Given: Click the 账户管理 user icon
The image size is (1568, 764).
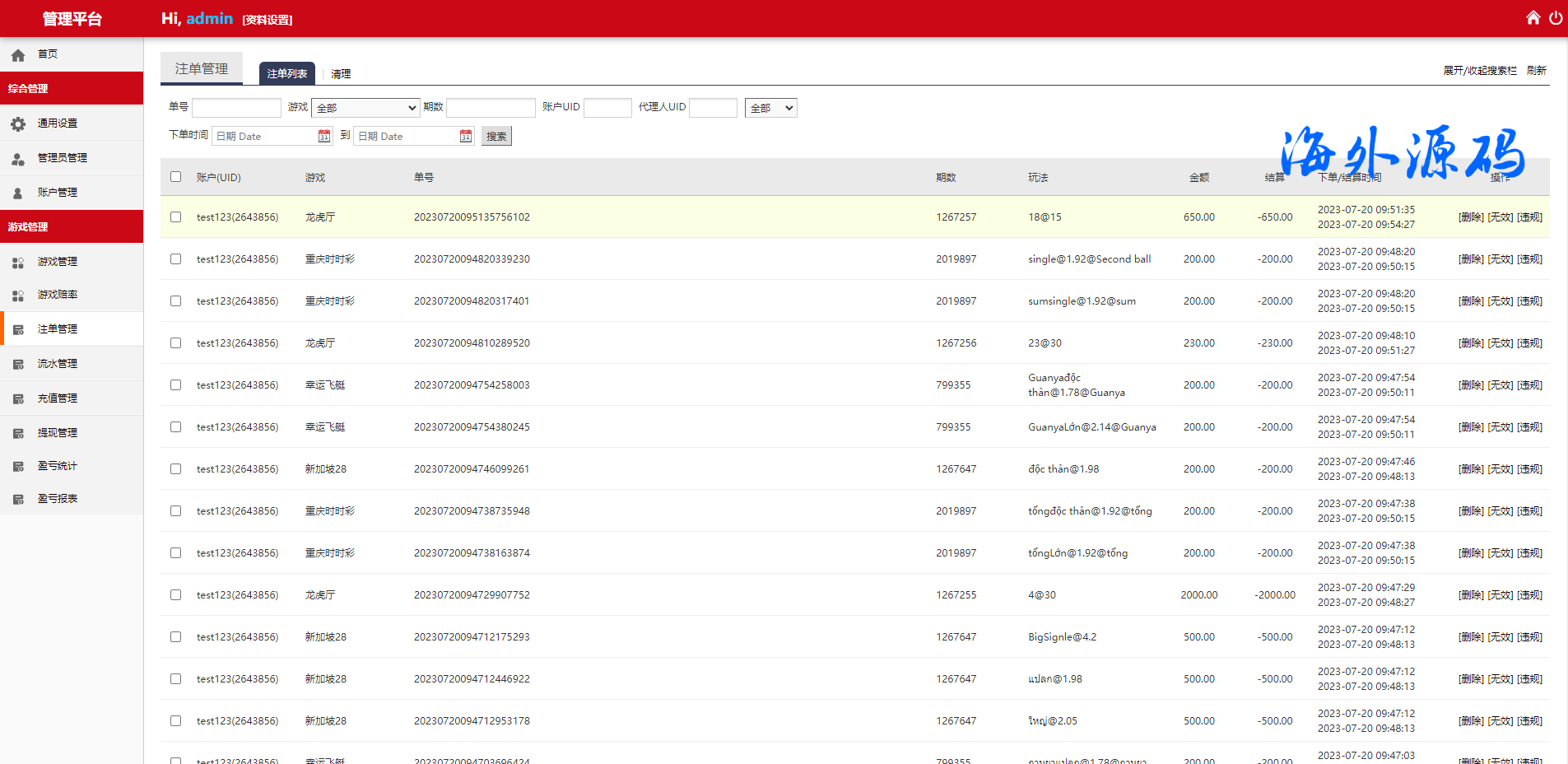Looking at the screenshot, I should pyautogui.click(x=18, y=193).
